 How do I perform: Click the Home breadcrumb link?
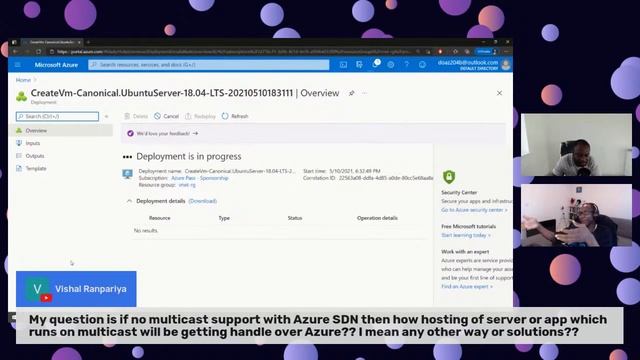click(x=23, y=80)
